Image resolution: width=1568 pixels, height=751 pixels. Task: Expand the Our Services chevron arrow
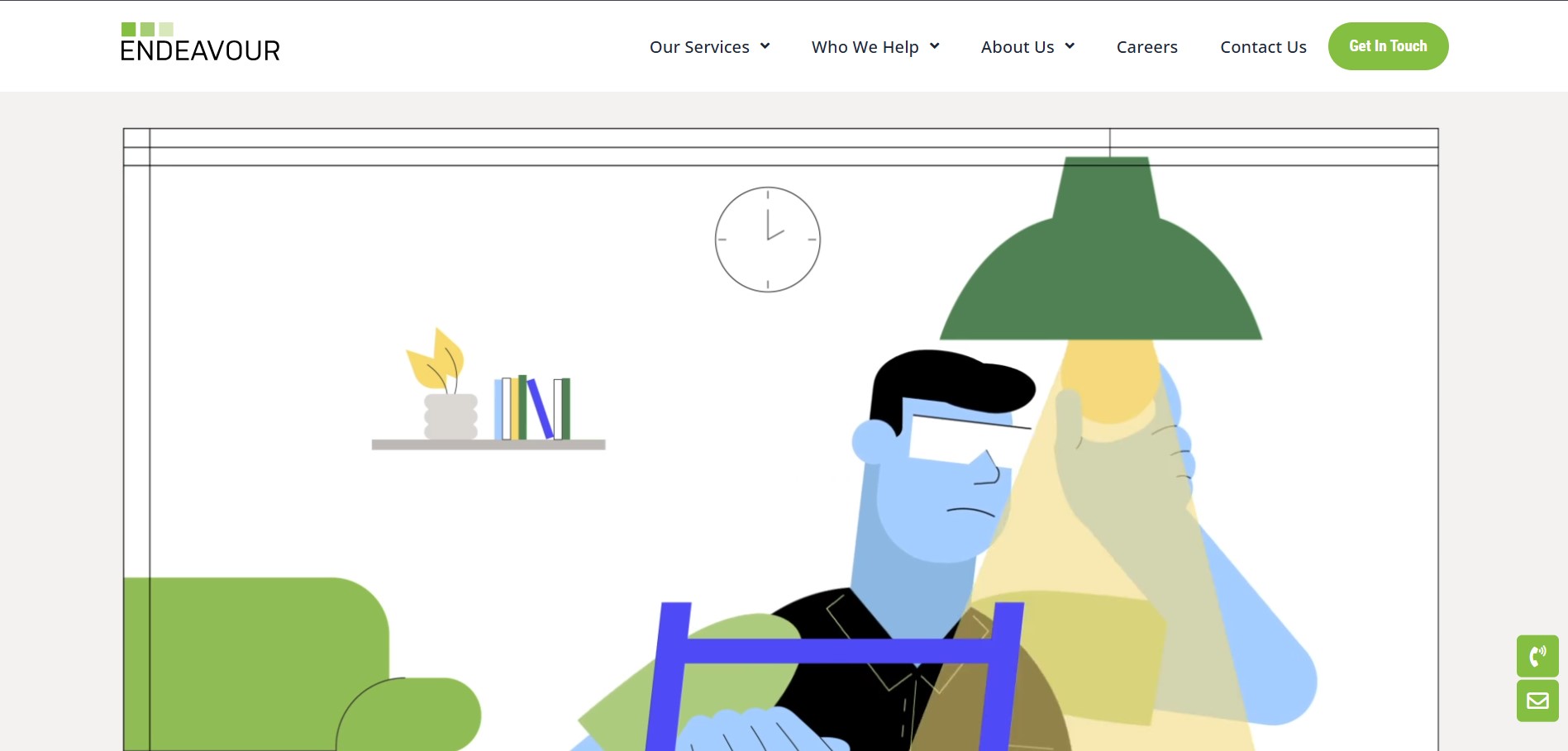[x=765, y=46]
